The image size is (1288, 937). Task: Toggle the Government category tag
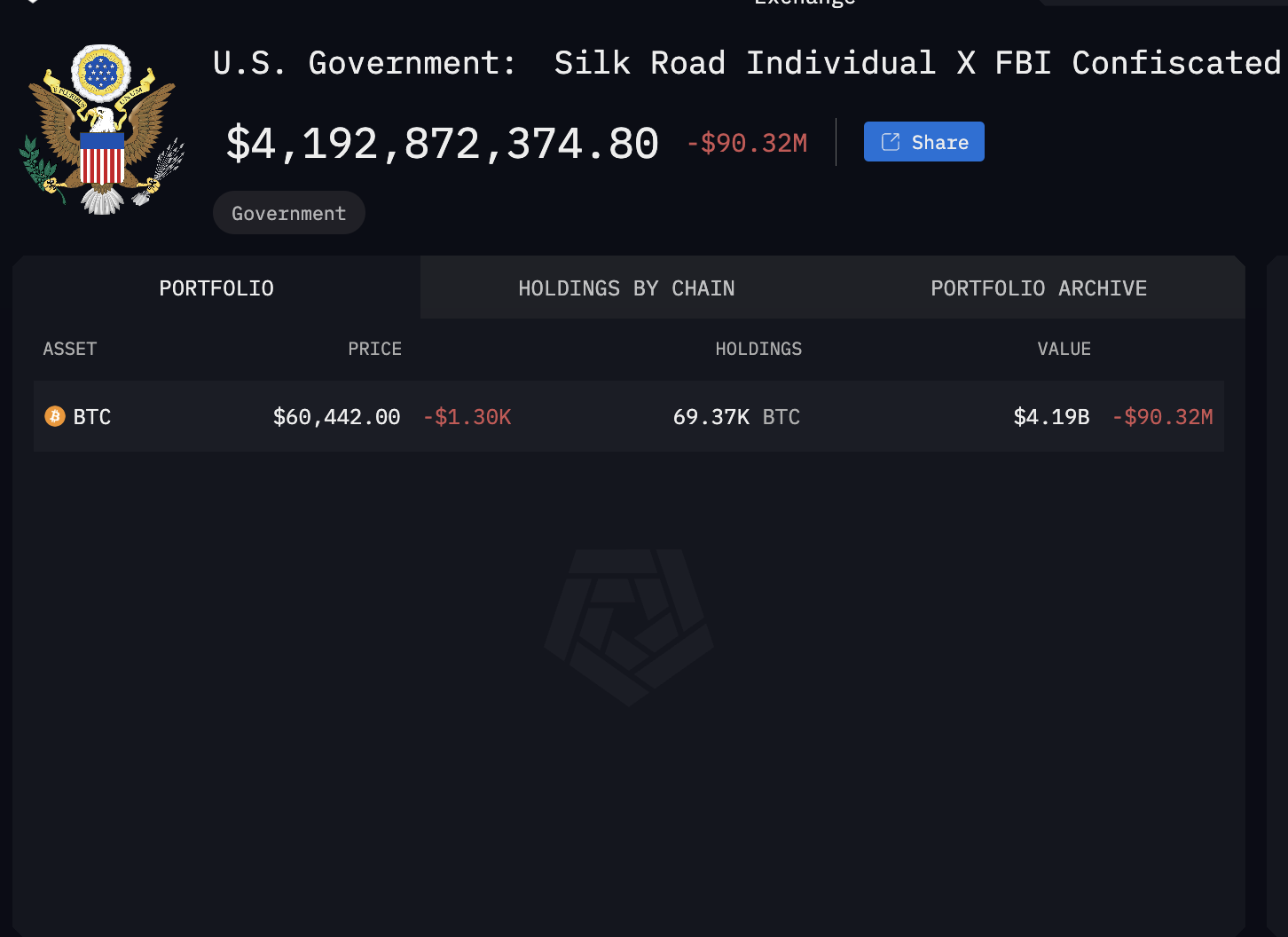(x=288, y=213)
